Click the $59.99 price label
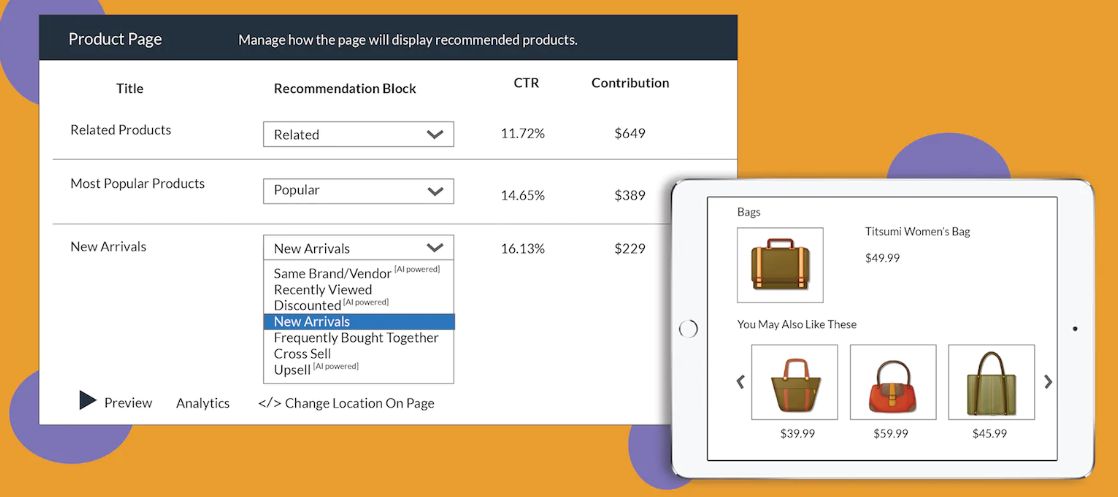Image resolution: width=1118 pixels, height=497 pixels. tap(893, 433)
